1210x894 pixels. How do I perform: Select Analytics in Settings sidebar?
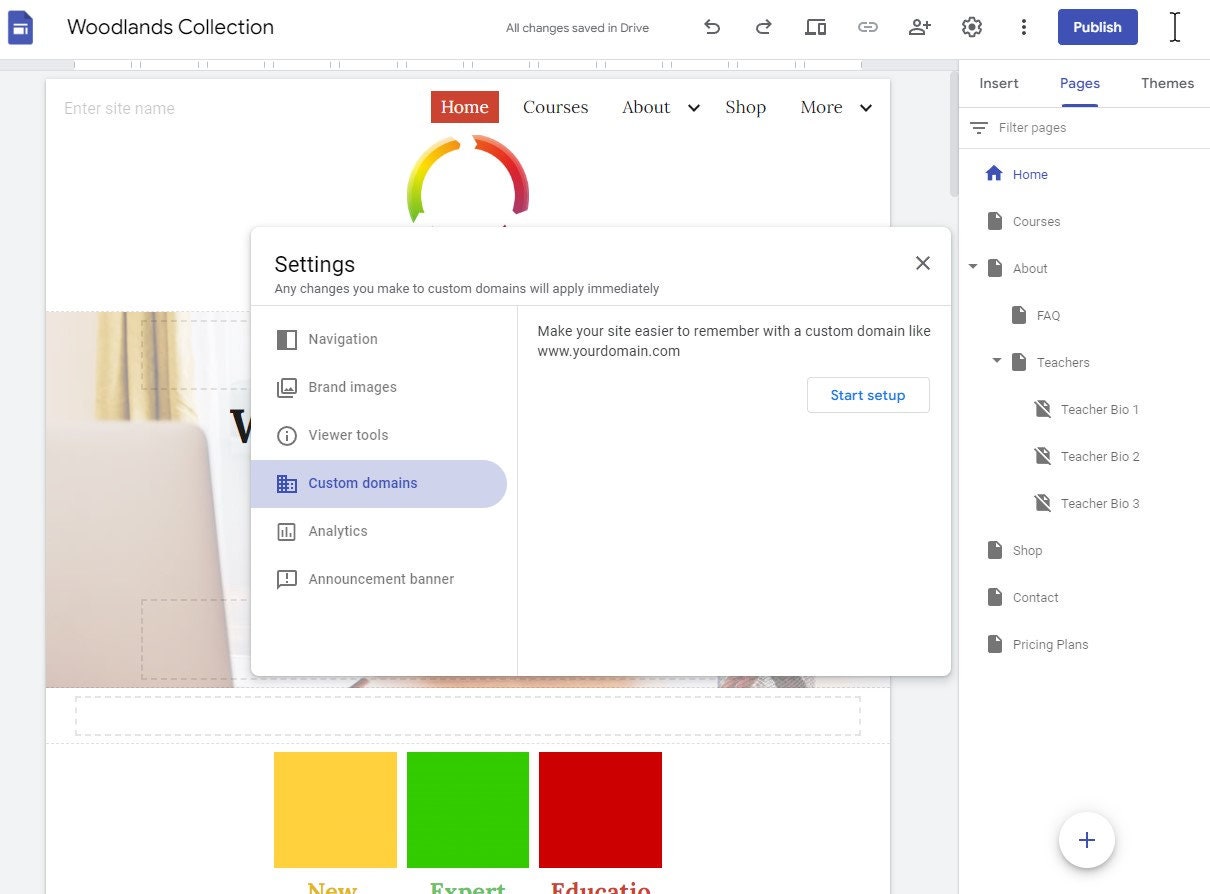(x=338, y=531)
